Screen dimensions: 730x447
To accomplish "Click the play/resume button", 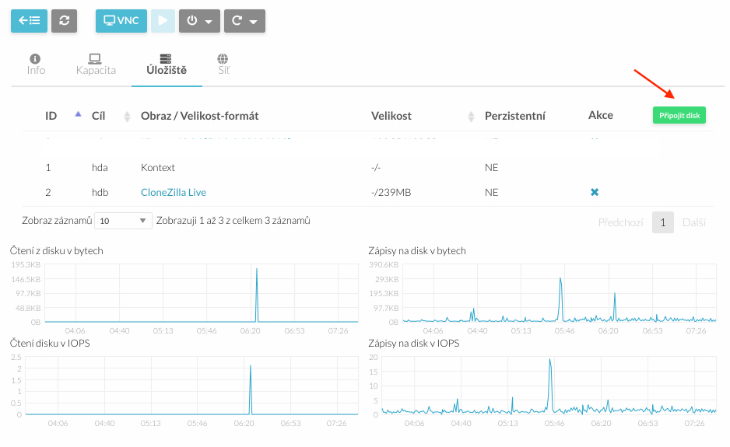I will pyautogui.click(x=164, y=20).
